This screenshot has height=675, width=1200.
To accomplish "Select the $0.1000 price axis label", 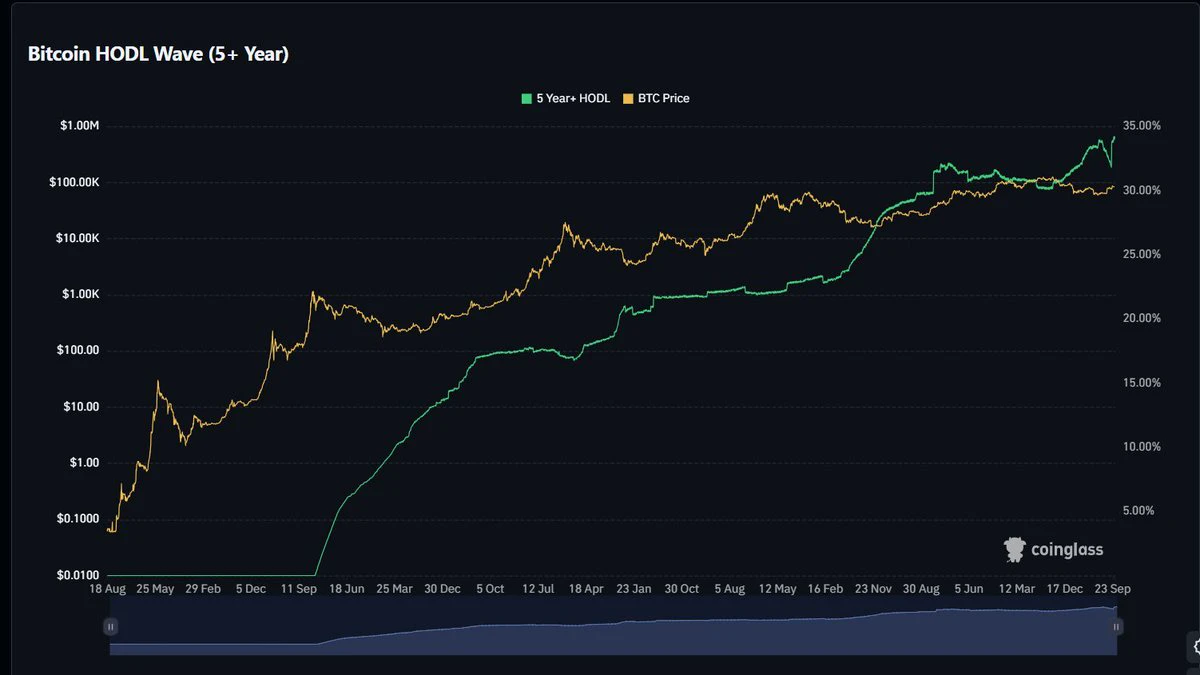I will click(x=78, y=518).
